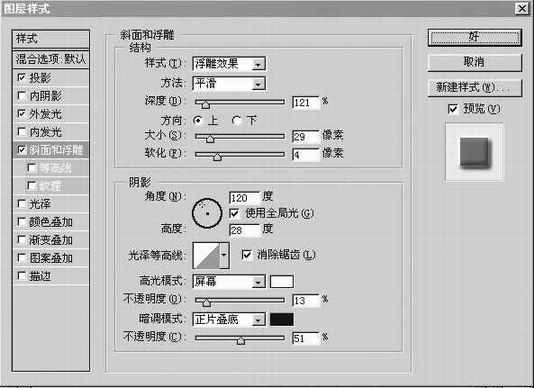
Task: Click the 角度 angle field showing 120
Action: (244, 198)
